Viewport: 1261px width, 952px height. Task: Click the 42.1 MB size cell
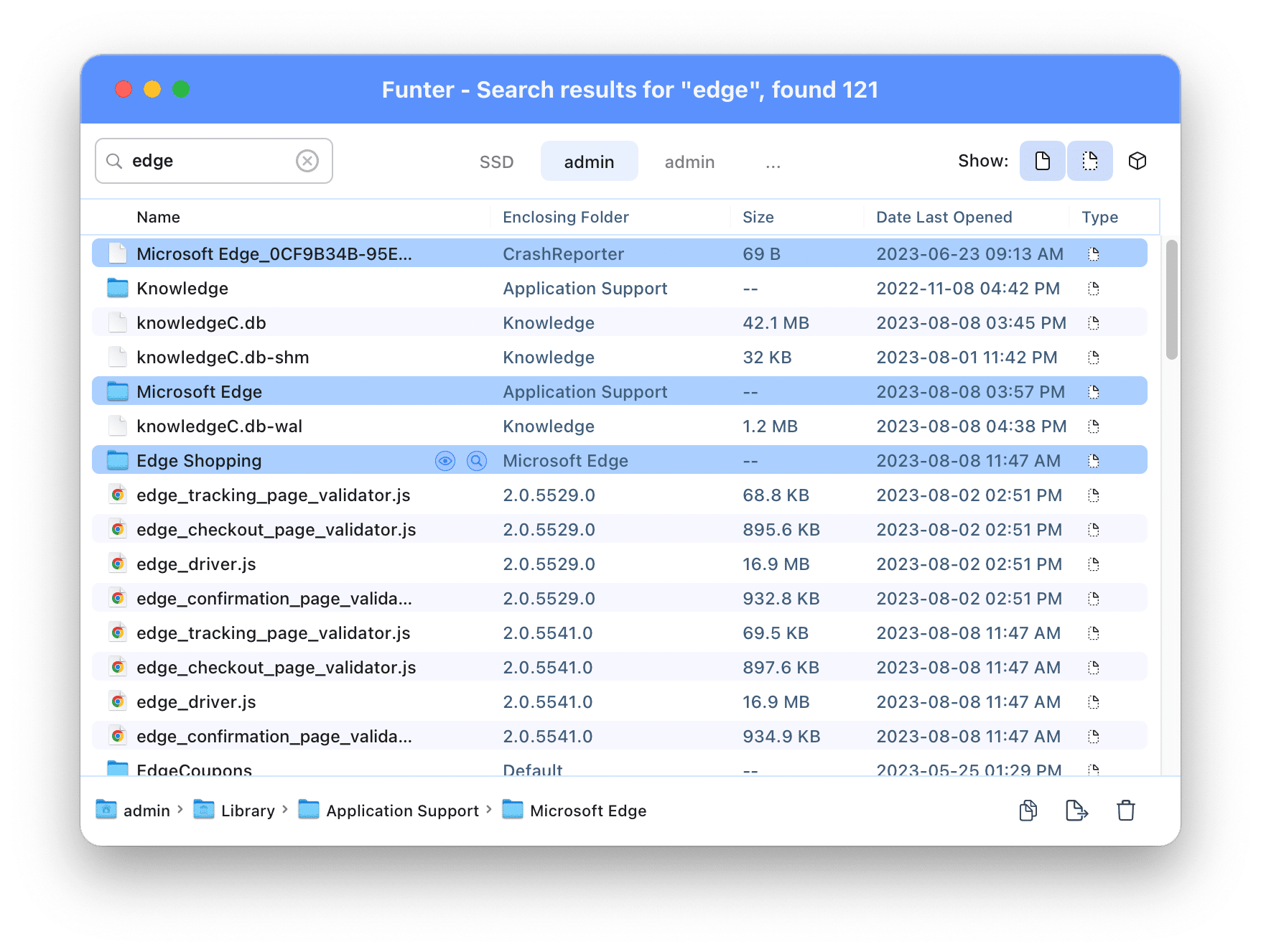coord(776,323)
